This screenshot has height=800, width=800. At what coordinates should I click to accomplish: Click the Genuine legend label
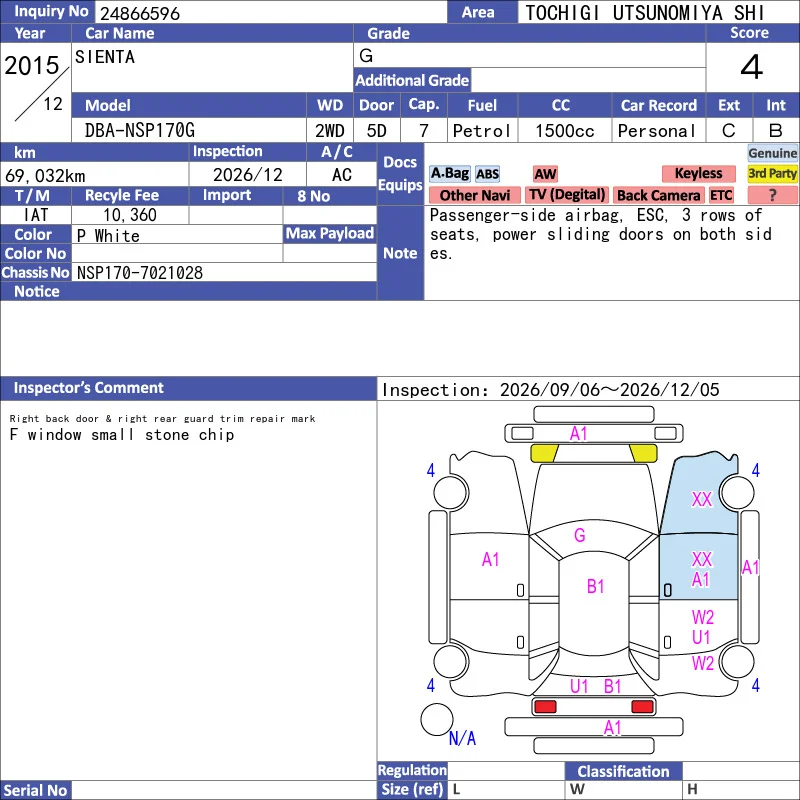coord(772,153)
